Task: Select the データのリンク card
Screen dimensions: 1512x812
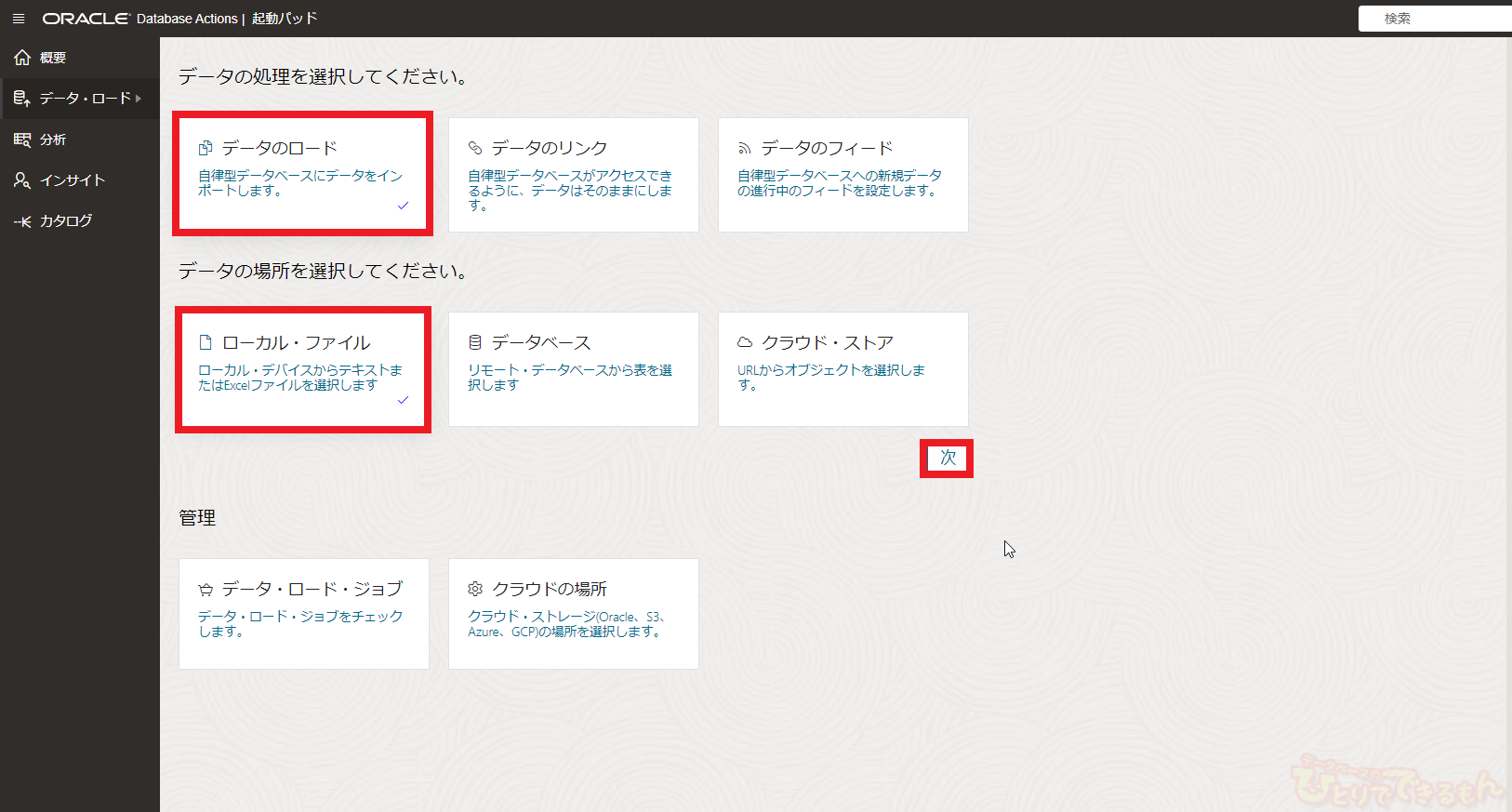Action: tap(574, 175)
